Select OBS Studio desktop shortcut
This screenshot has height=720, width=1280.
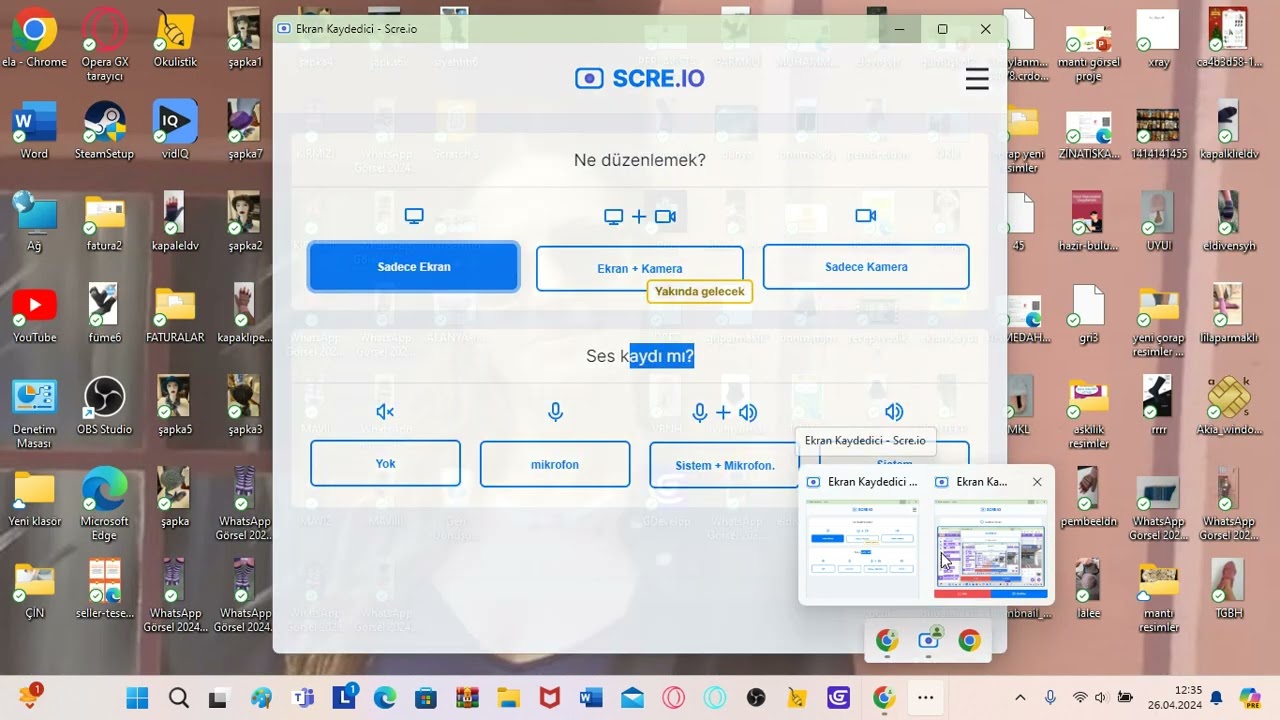point(104,406)
